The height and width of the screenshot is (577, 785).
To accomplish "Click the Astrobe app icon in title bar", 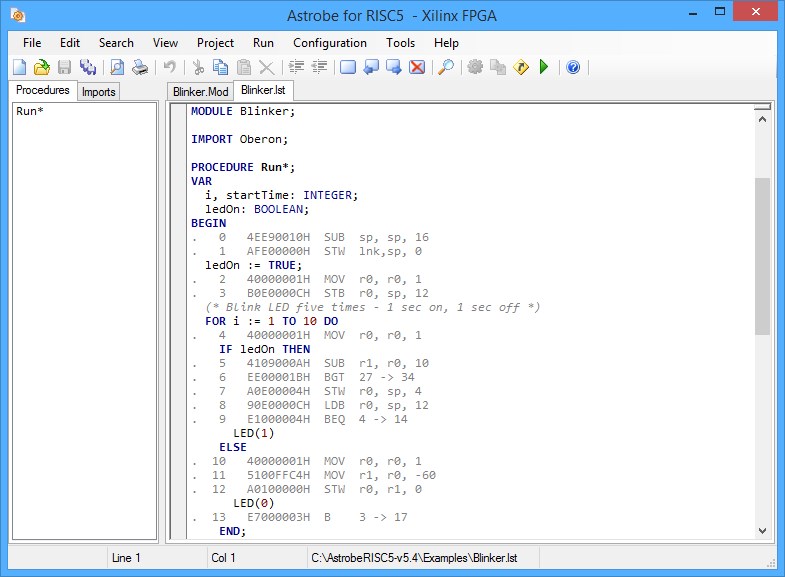I will (x=18, y=16).
